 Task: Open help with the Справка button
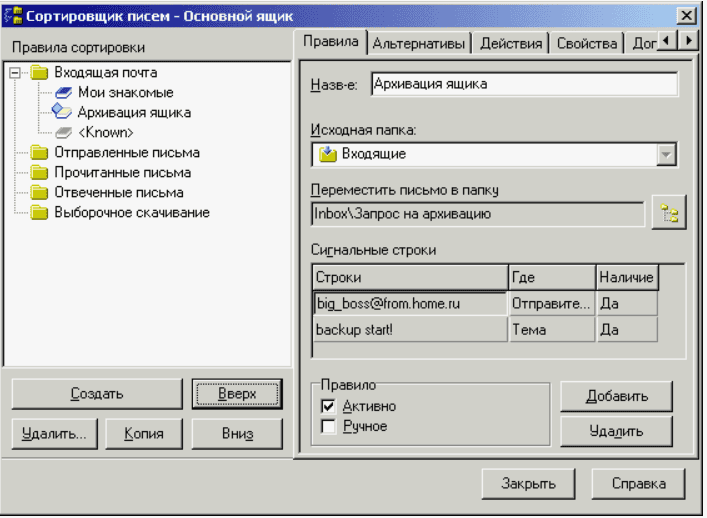[x=638, y=484]
